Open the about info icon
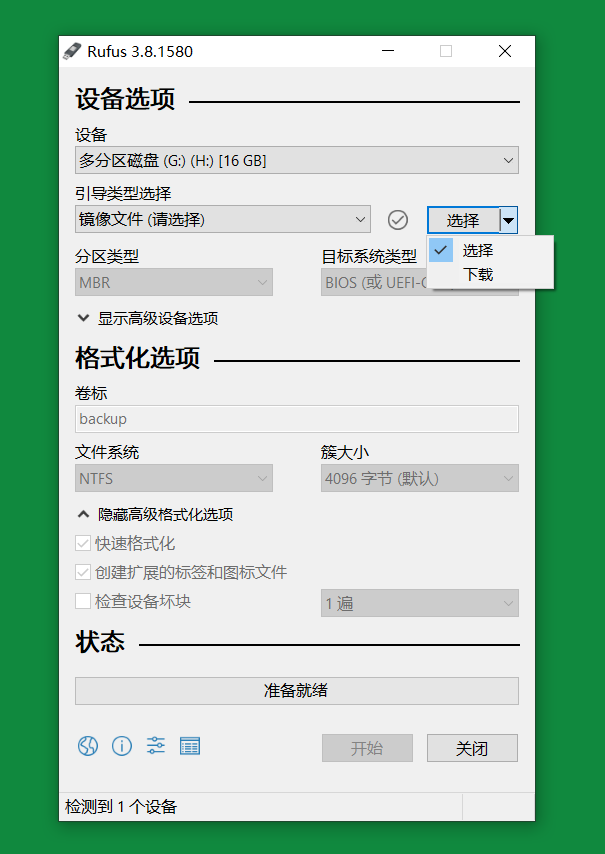This screenshot has height=854, width=605. [122, 746]
